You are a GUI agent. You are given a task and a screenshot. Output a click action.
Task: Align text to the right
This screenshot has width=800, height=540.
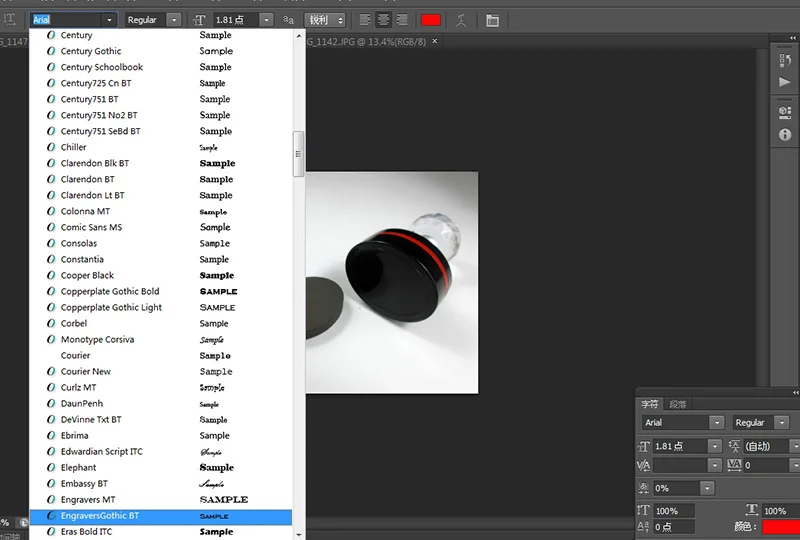tap(401, 20)
